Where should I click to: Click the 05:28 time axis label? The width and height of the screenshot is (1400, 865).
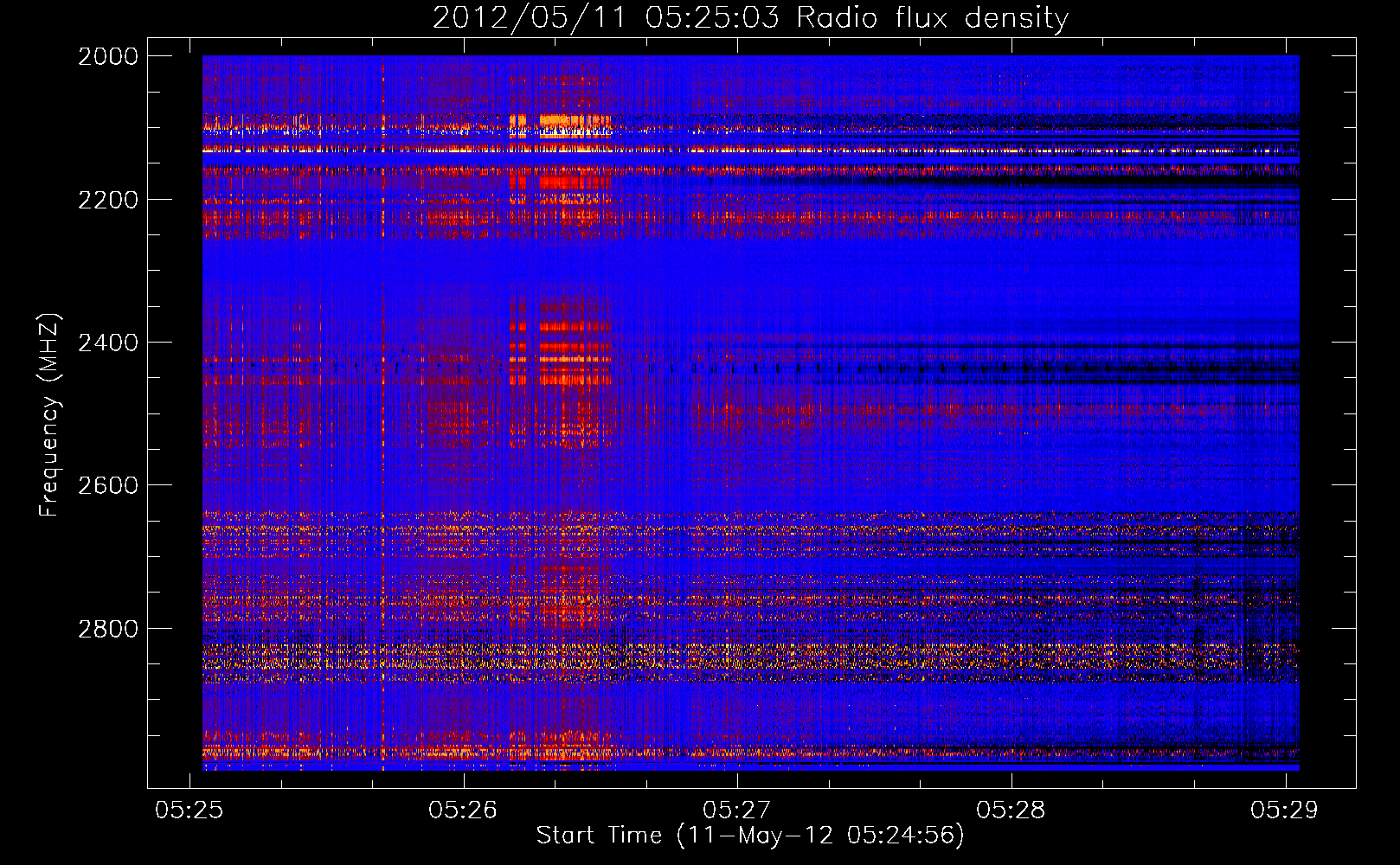pos(1011,810)
